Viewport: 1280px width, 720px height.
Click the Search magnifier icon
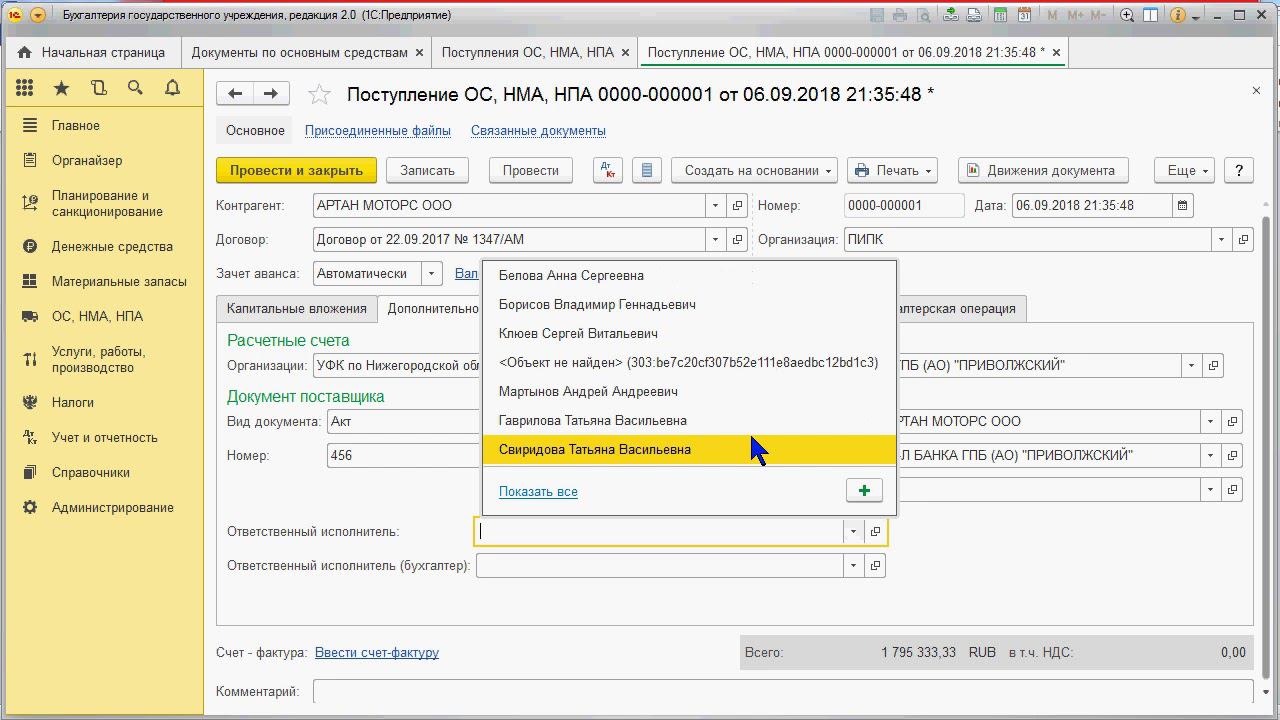click(x=135, y=88)
